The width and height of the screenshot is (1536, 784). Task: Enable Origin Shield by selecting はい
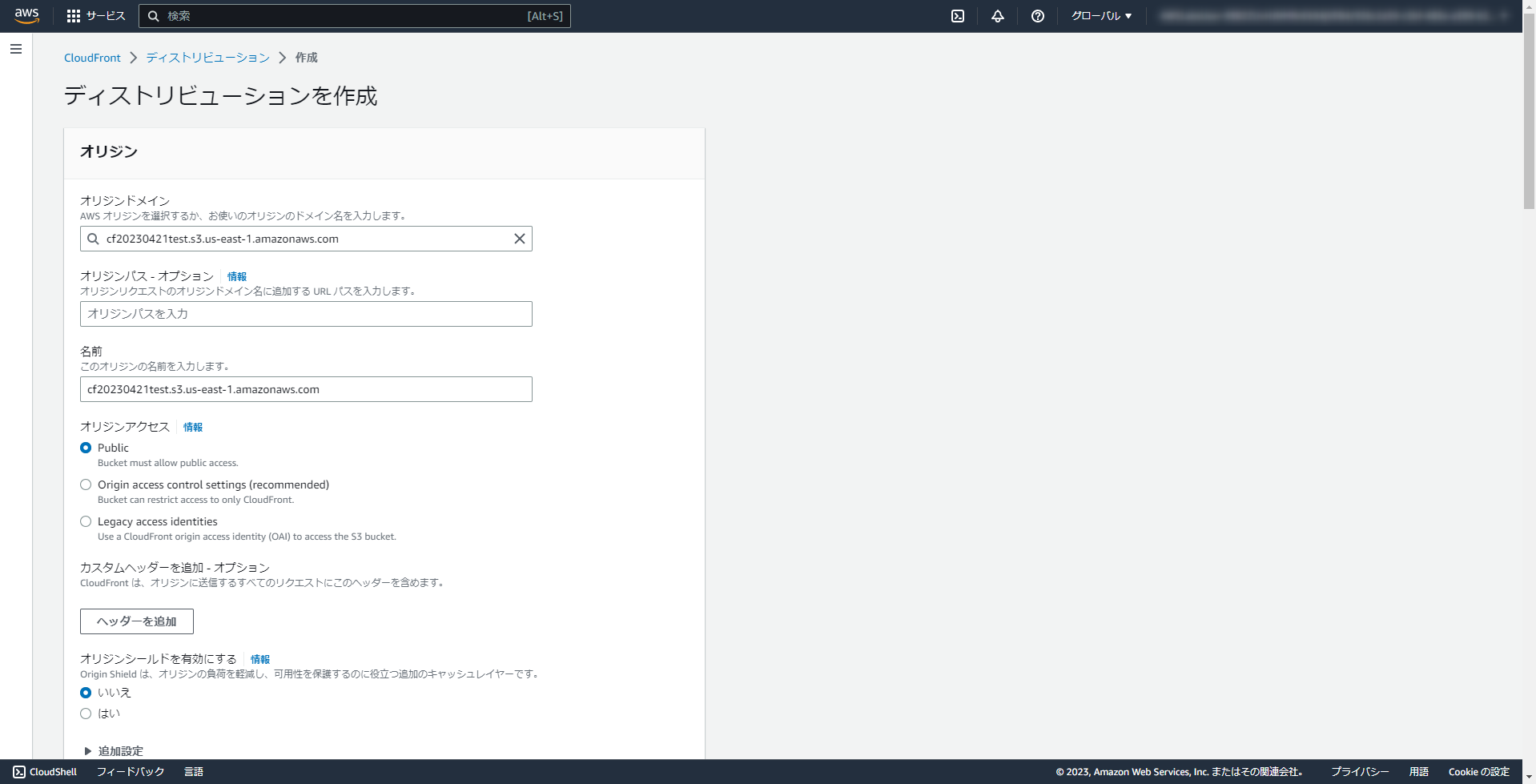click(x=86, y=713)
